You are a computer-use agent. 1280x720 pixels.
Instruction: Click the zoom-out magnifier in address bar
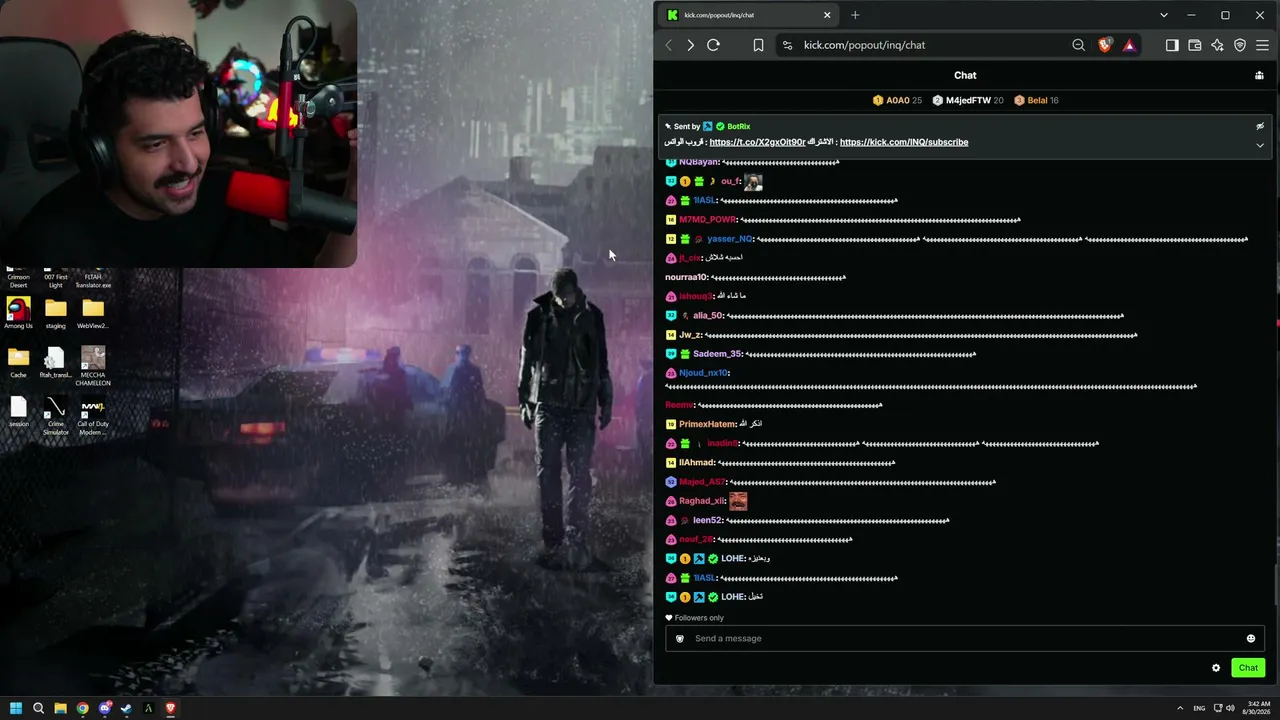(x=1078, y=45)
